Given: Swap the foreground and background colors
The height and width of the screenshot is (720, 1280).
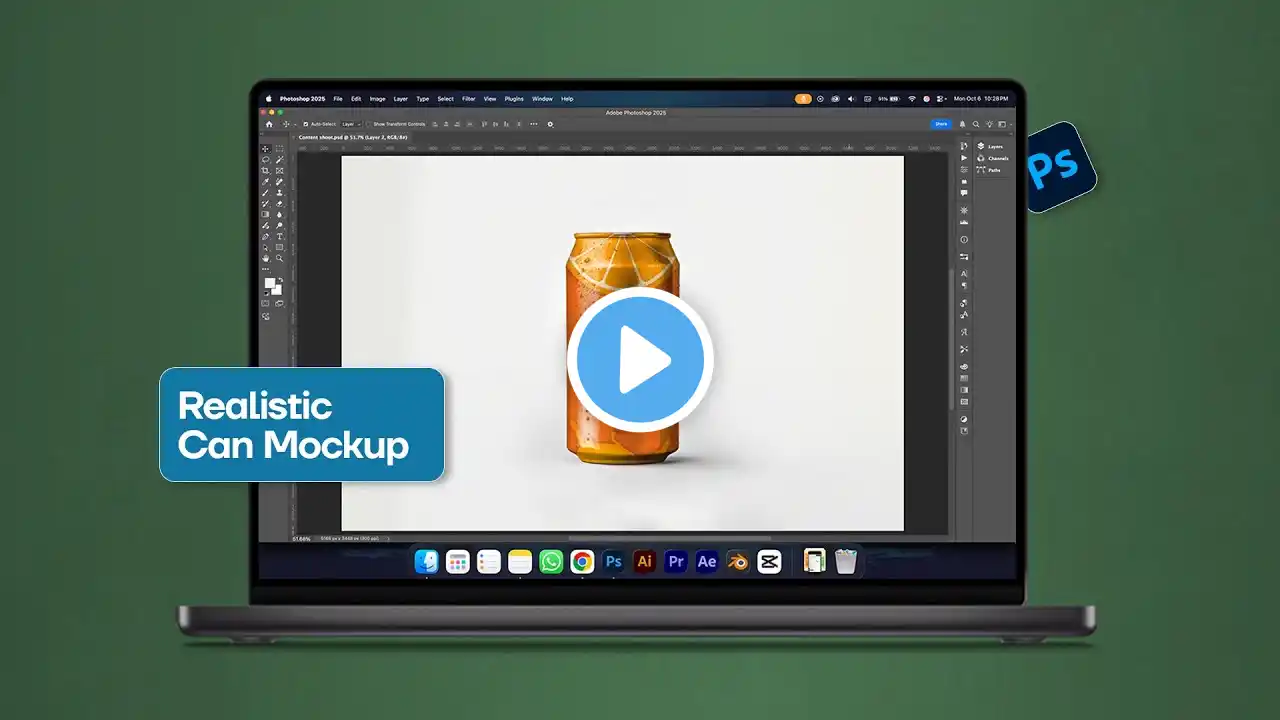Looking at the screenshot, I should click(x=279, y=279).
